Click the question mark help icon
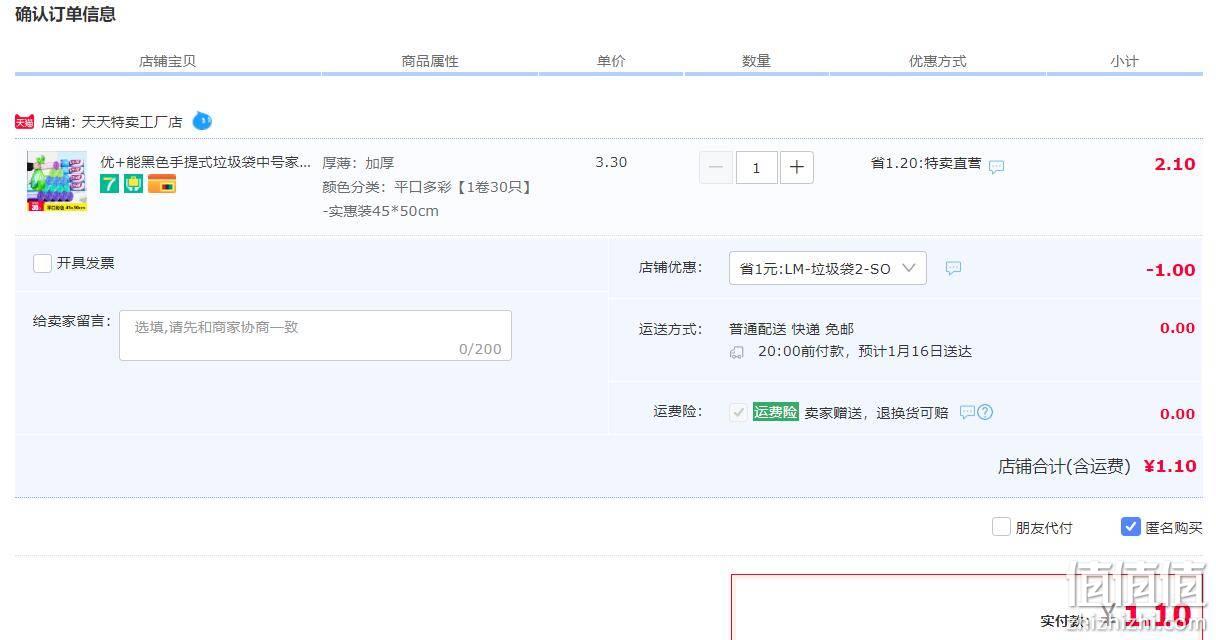 (x=985, y=412)
